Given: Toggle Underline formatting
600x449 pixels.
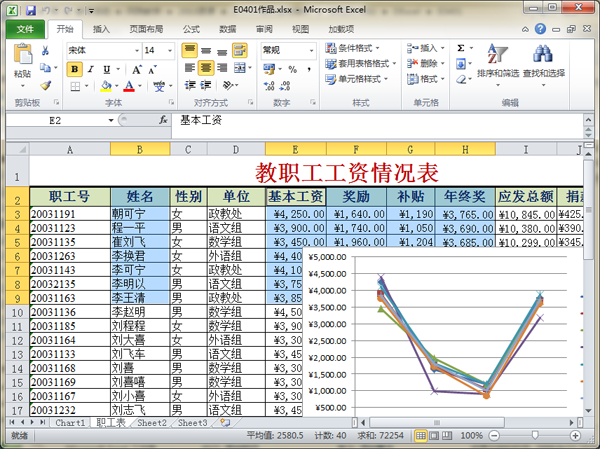Looking at the screenshot, I should [106, 69].
